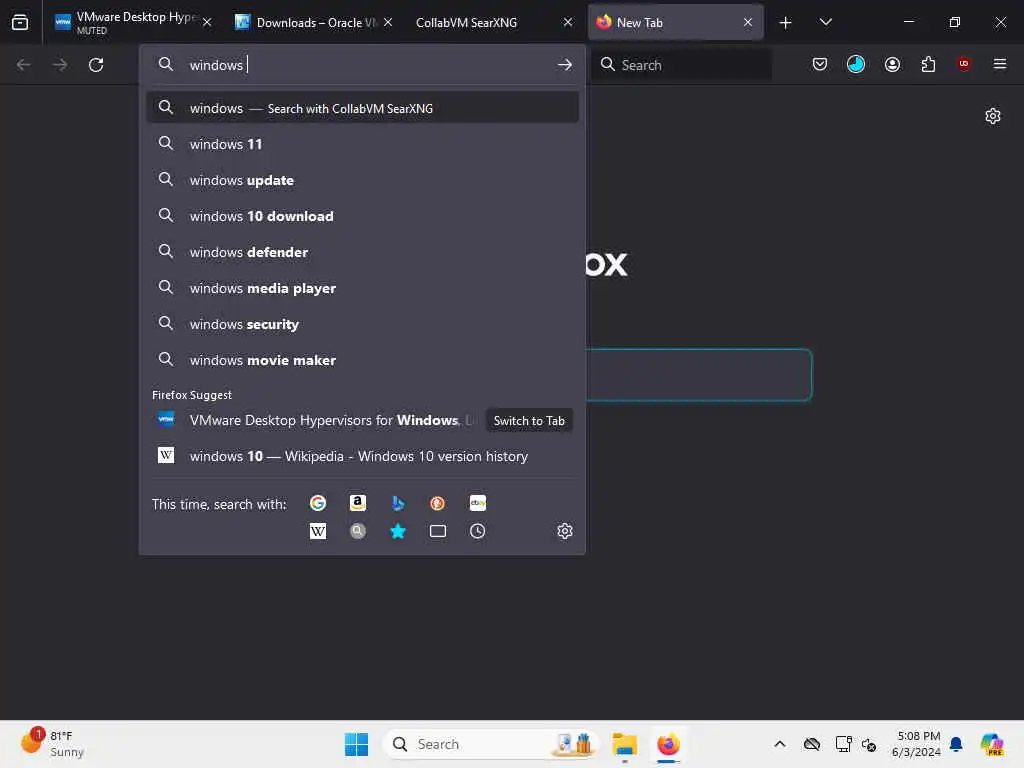Click the network status tray icon

point(843,744)
